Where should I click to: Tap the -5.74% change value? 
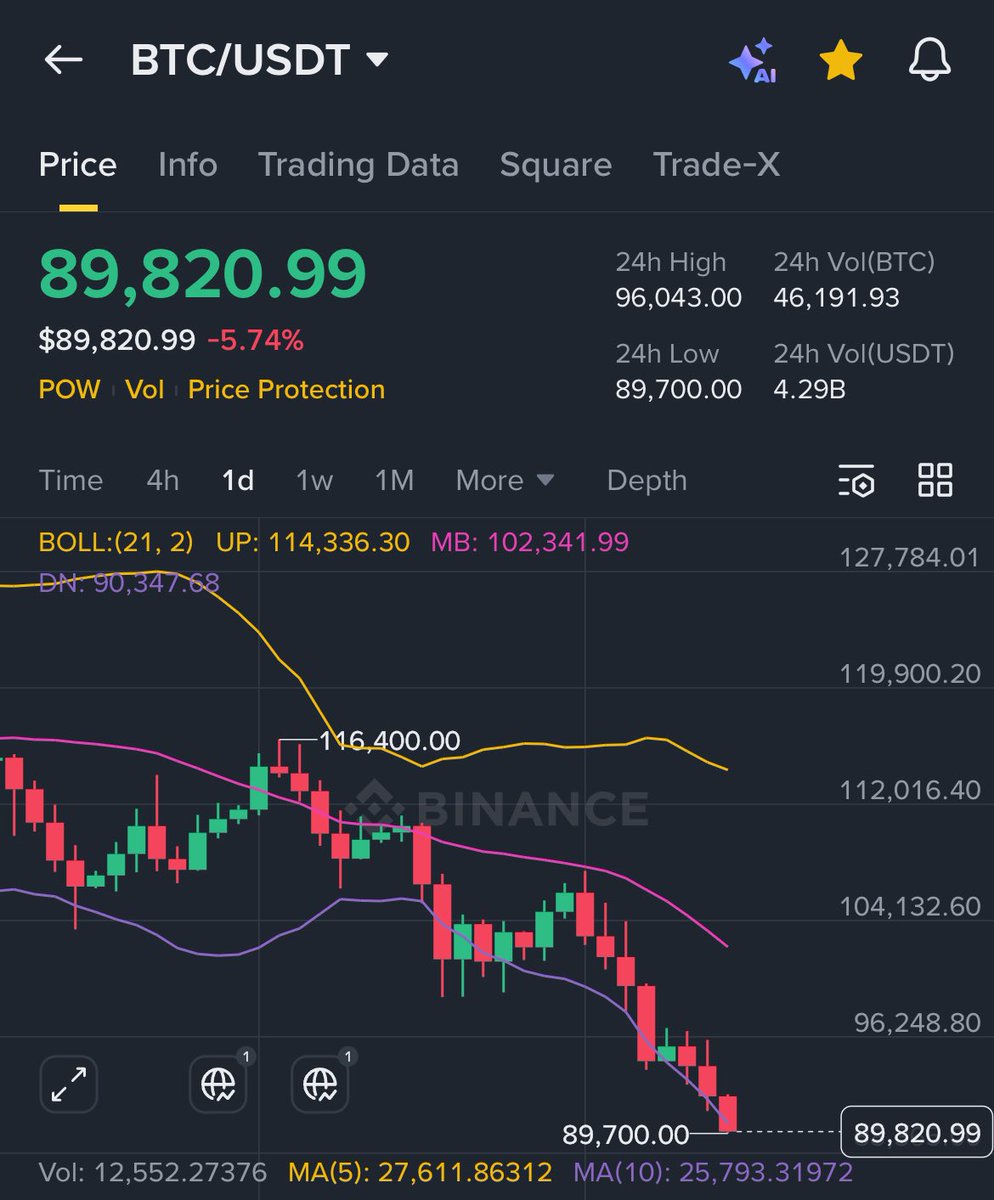point(255,341)
